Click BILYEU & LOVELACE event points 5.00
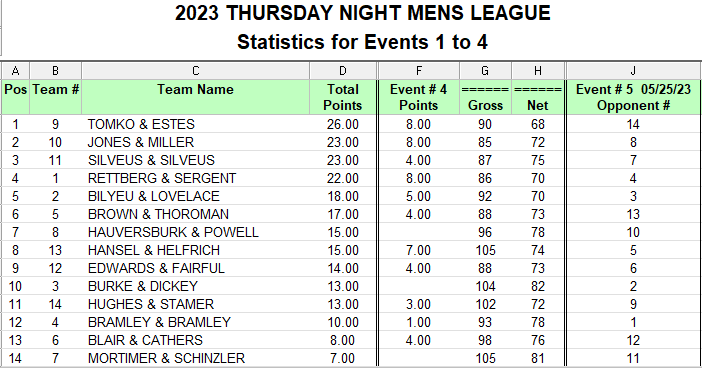Viewport: 702px width, 368px height. (418, 196)
